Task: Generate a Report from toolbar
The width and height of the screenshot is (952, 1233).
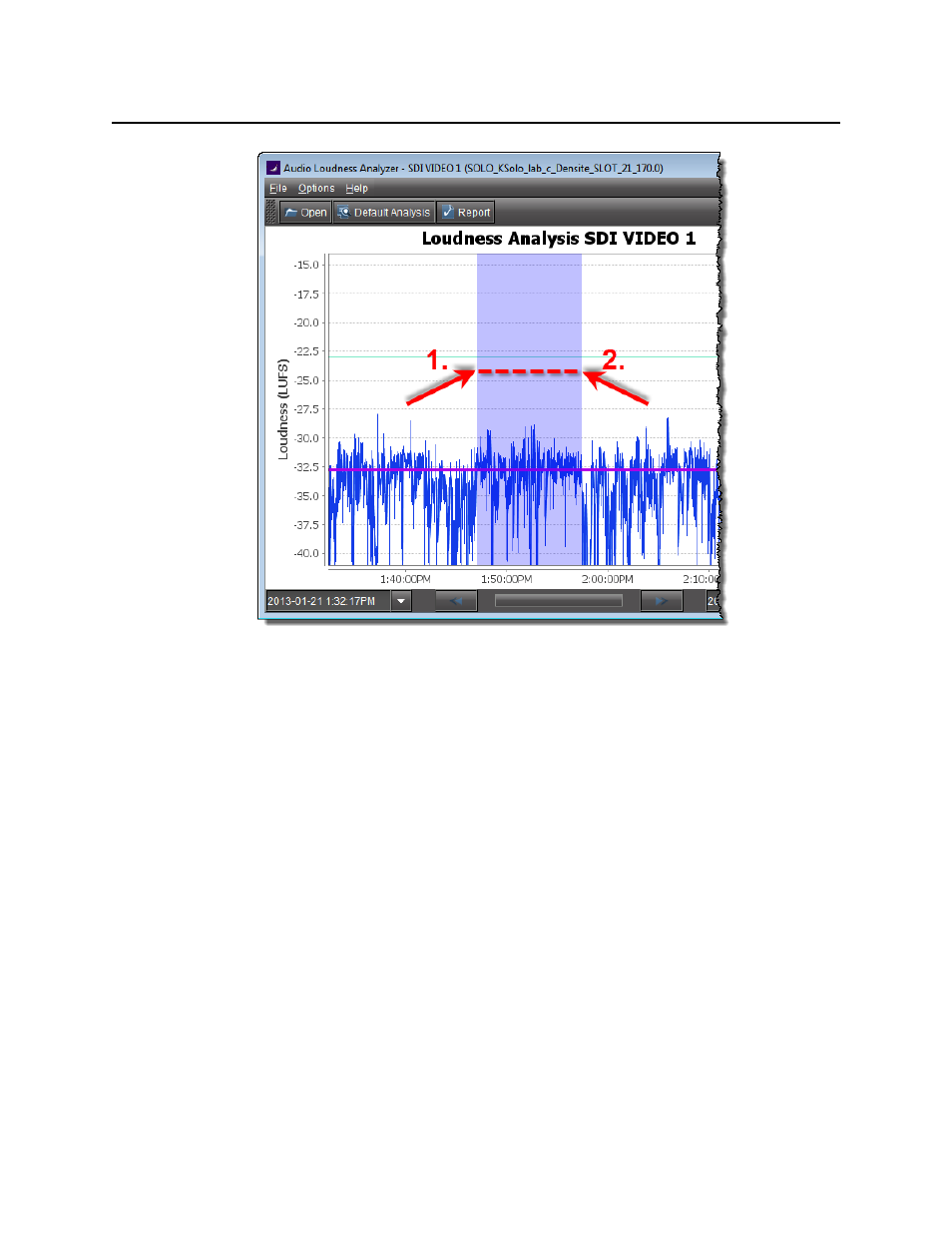Action: point(466,213)
